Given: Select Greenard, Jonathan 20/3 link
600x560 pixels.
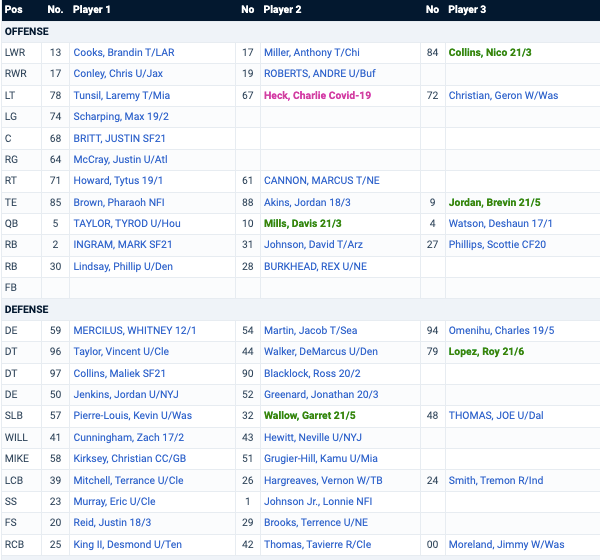Looking at the screenshot, I should [x=321, y=394].
